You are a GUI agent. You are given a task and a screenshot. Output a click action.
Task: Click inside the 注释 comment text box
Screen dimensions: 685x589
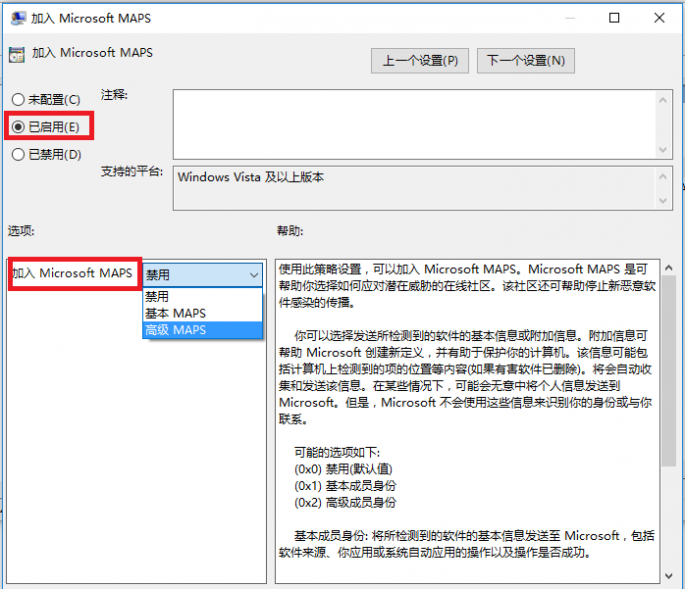415,125
